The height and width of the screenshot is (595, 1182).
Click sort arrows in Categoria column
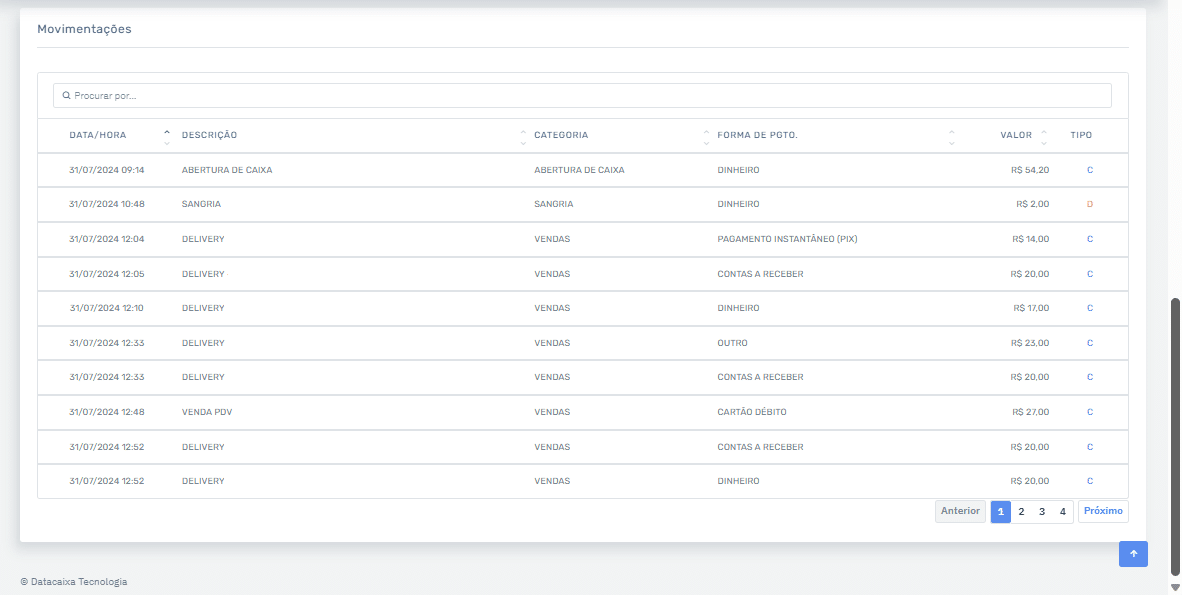tap(706, 136)
